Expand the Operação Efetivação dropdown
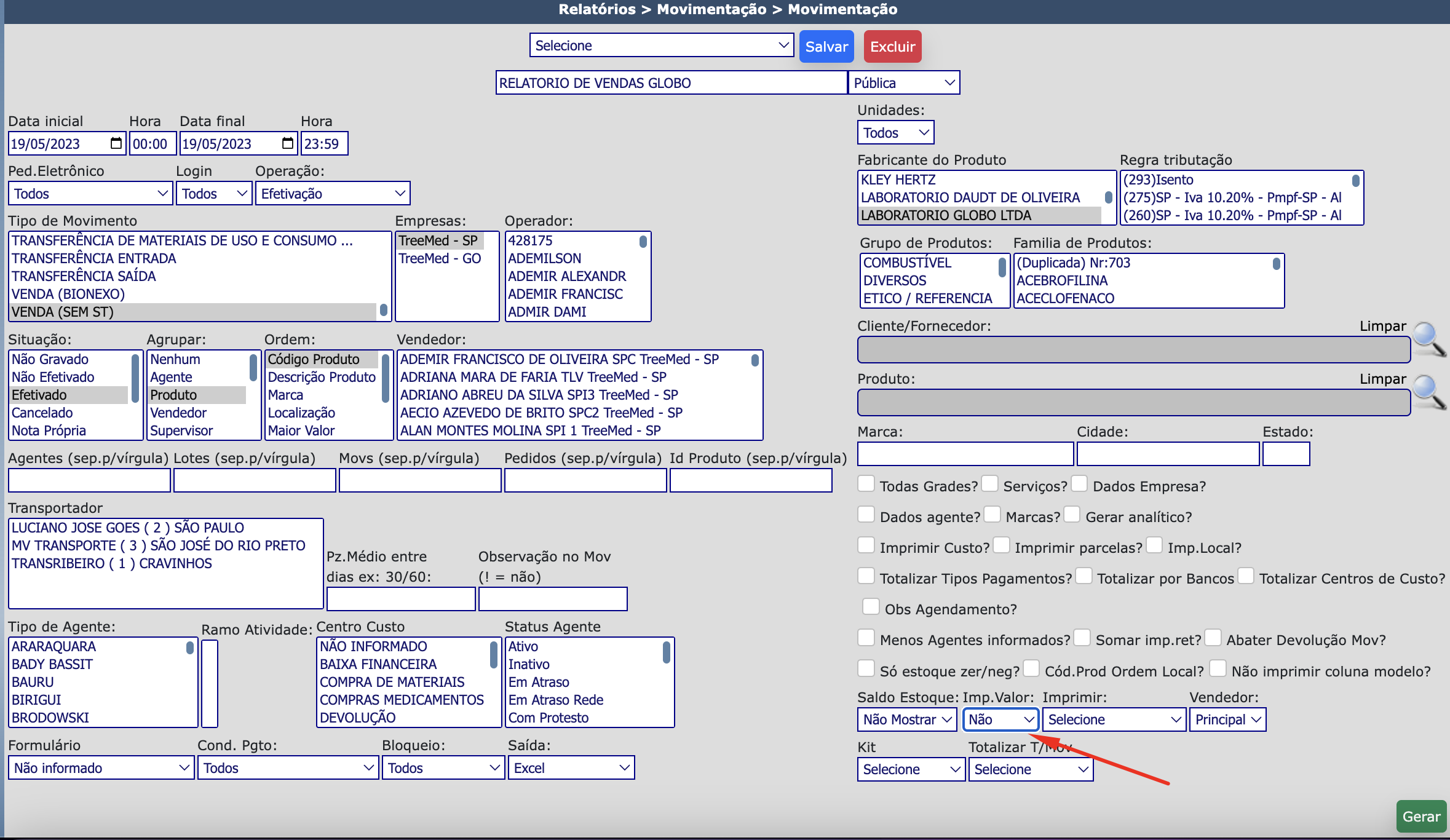Image resolution: width=1450 pixels, height=840 pixels. tap(333, 194)
